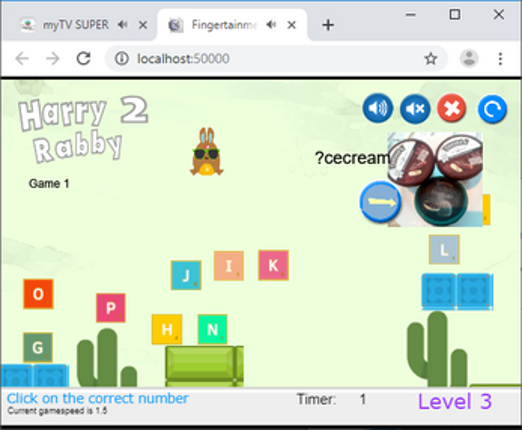Click the ?cecream word prompt
The width and height of the screenshot is (522, 430).
(x=352, y=158)
